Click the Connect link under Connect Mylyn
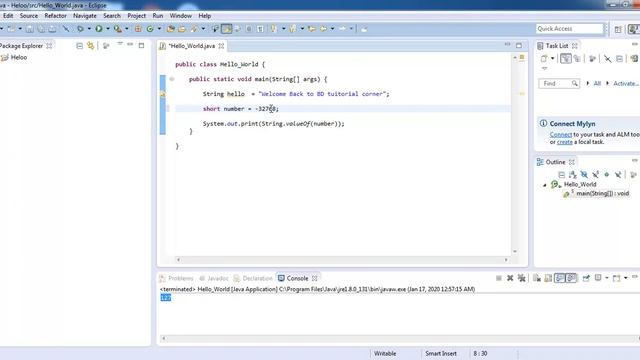The width and height of the screenshot is (640, 360). tap(560, 134)
